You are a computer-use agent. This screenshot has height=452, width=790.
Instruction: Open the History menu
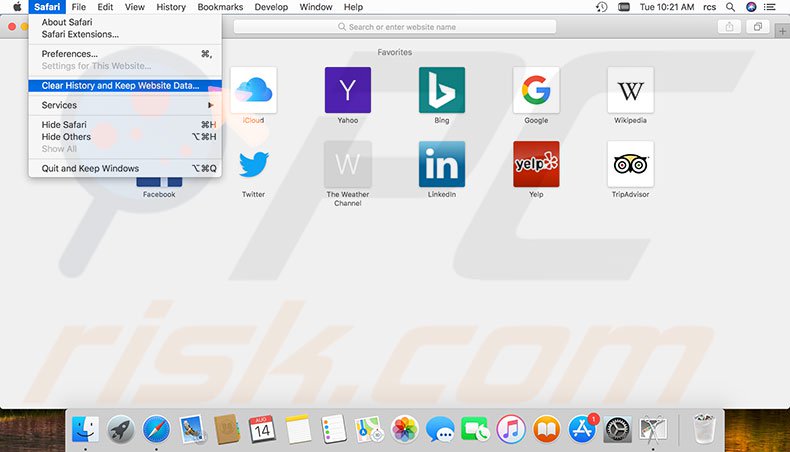[171, 7]
